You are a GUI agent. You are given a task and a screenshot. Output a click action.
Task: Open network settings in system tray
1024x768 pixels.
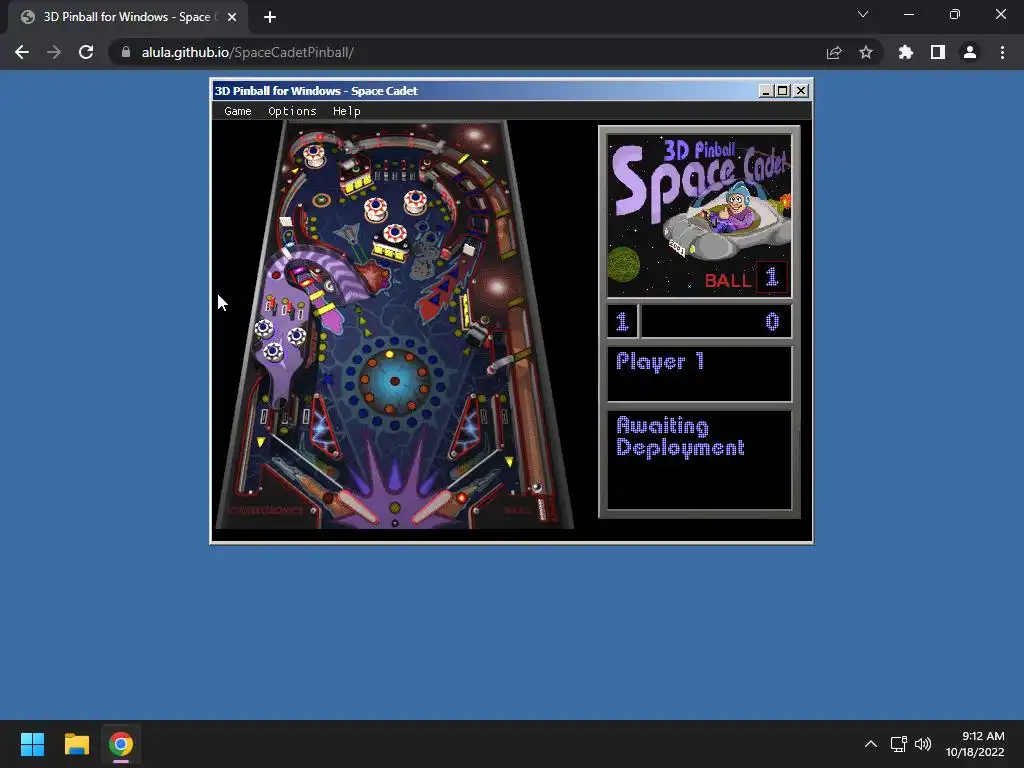pyautogui.click(x=899, y=744)
